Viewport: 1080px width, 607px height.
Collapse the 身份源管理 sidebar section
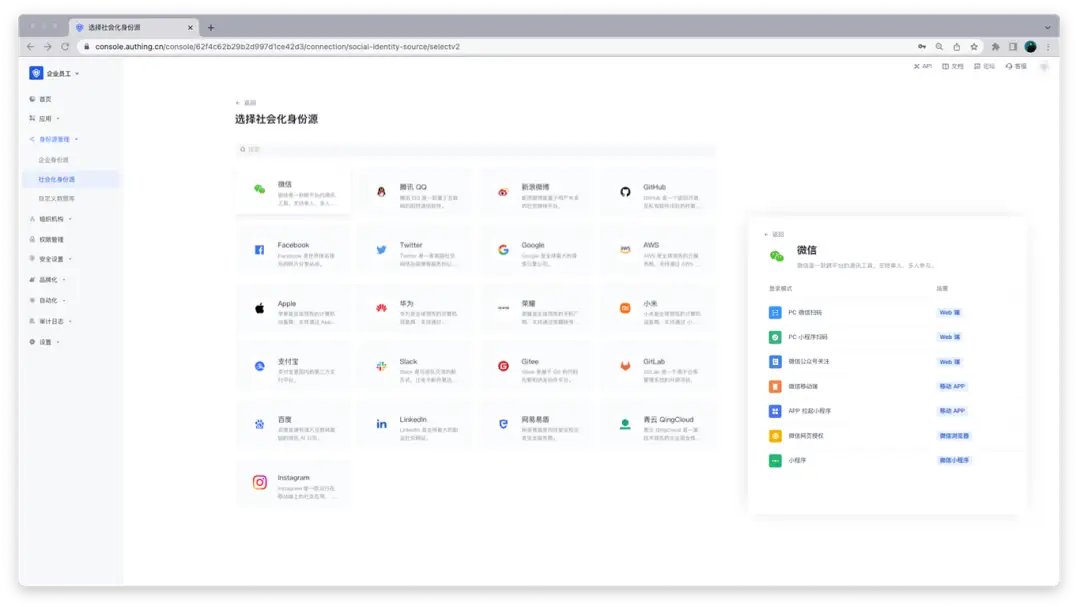[54, 139]
